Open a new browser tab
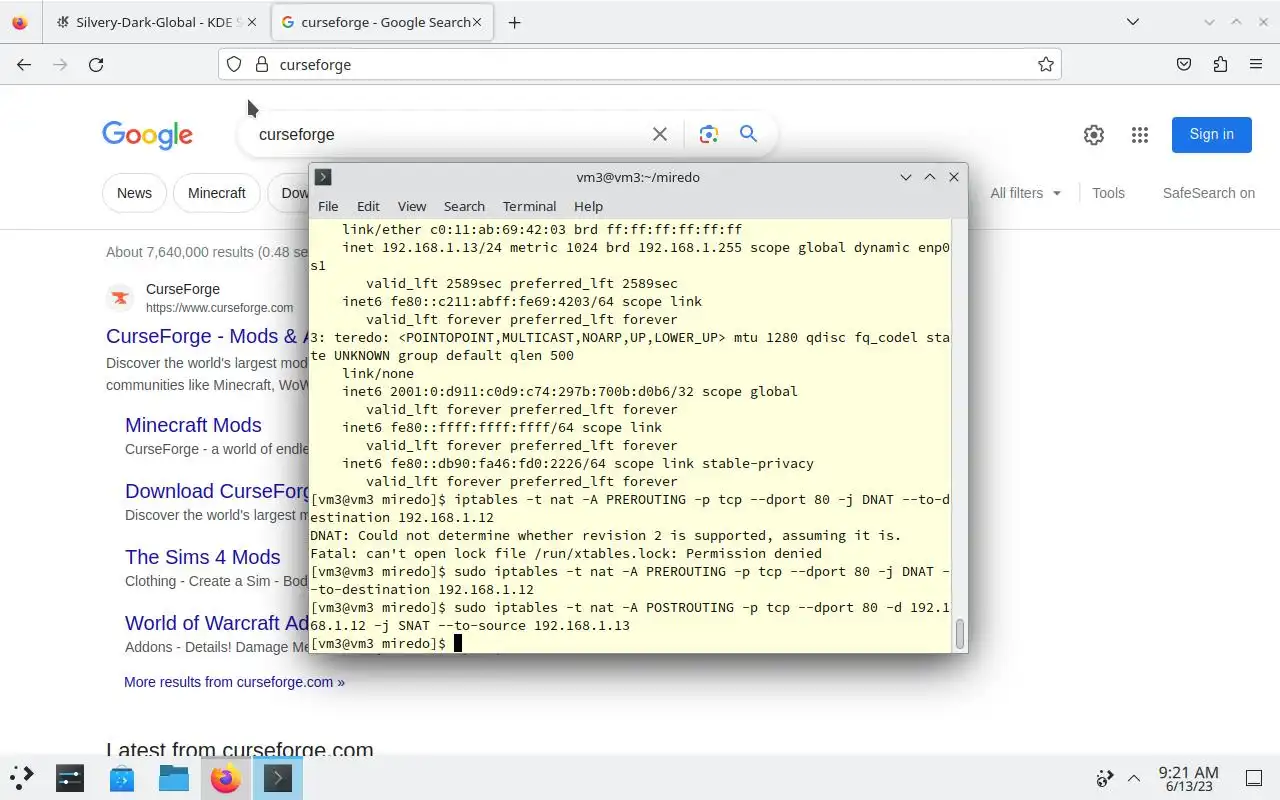 pyautogui.click(x=514, y=22)
